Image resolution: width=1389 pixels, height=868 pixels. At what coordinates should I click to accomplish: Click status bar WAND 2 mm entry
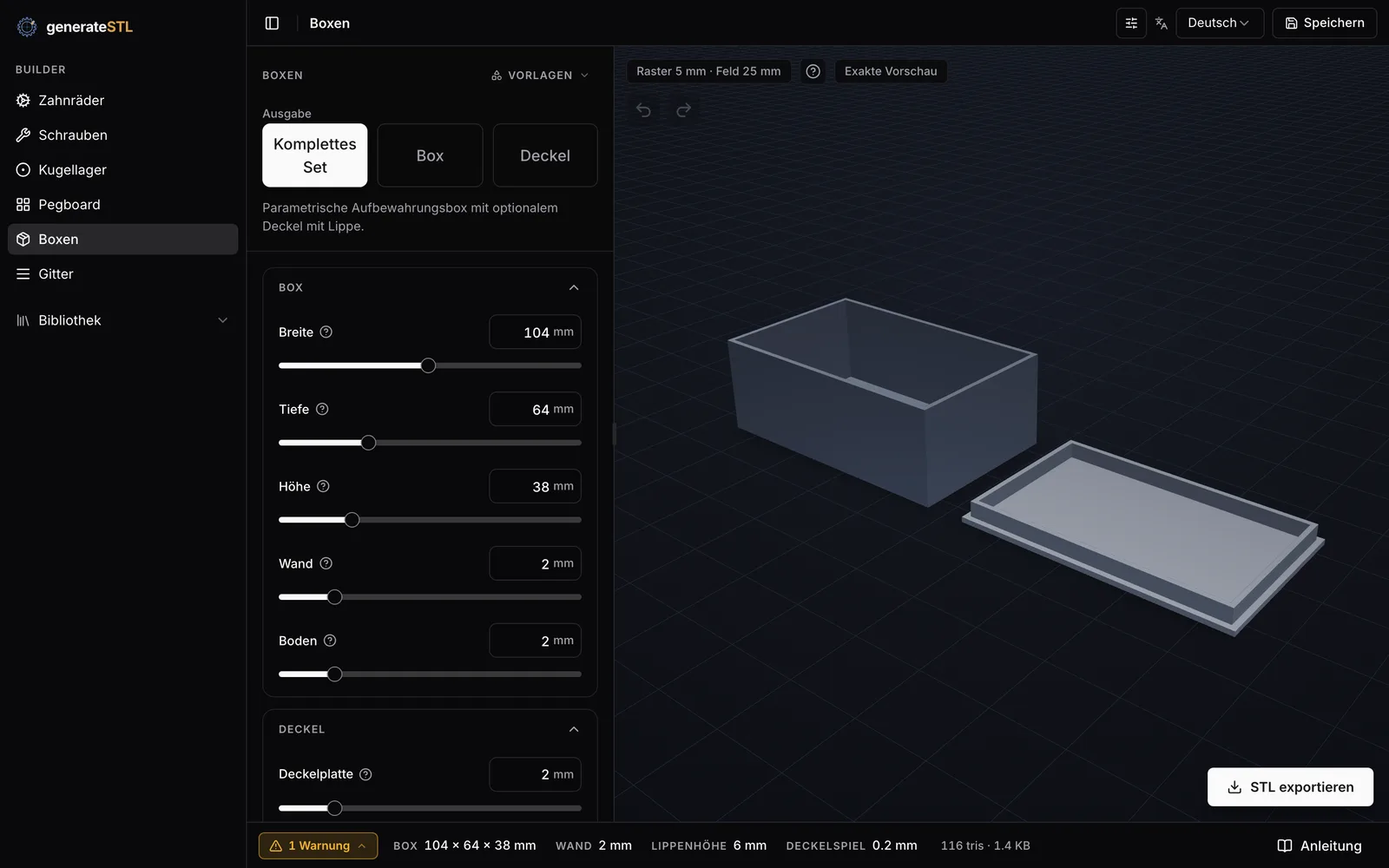point(594,845)
